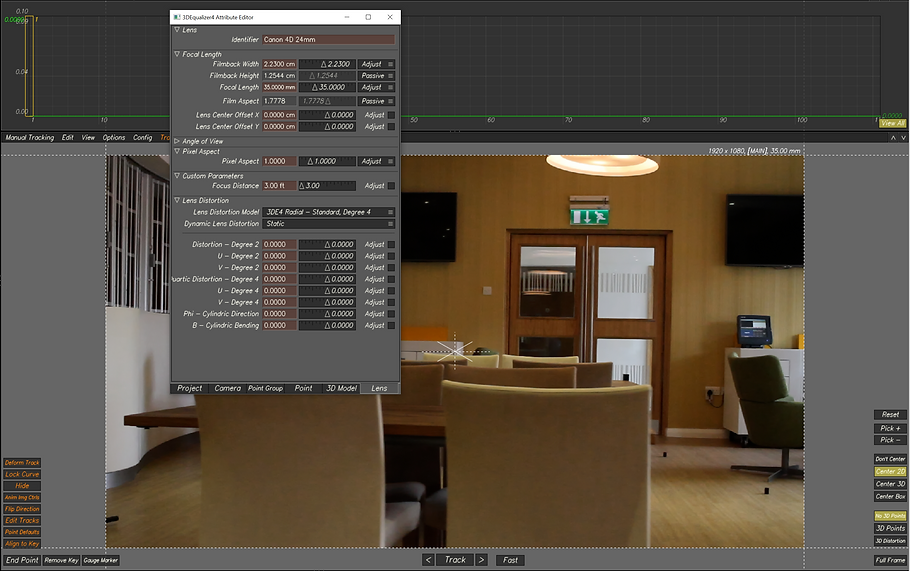Image resolution: width=910 pixels, height=571 pixels.
Task: Enable Adjust for Quartic Distortion - Degree 4
Action: pyautogui.click(x=391, y=279)
